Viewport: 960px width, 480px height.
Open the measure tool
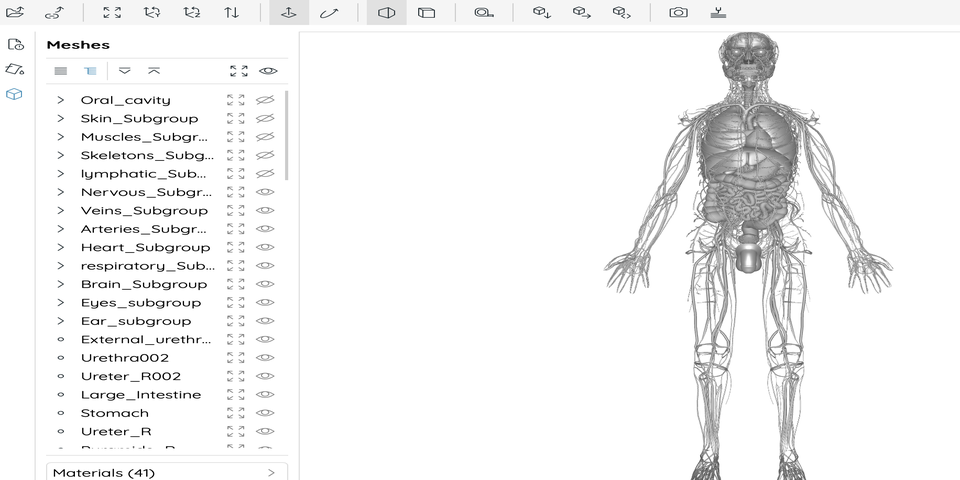pyautogui.click(x=483, y=13)
